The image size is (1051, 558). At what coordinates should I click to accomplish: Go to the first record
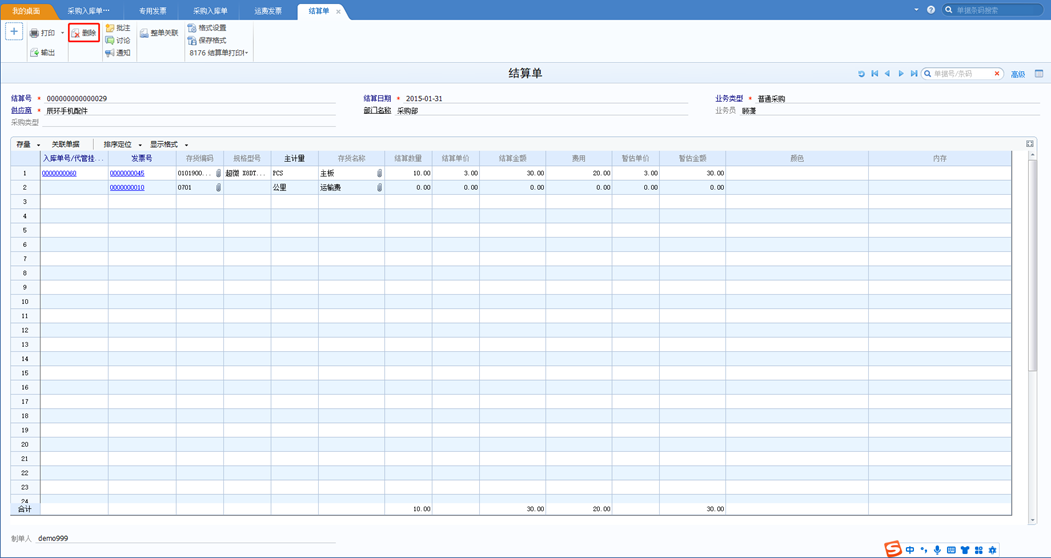[x=875, y=74]
